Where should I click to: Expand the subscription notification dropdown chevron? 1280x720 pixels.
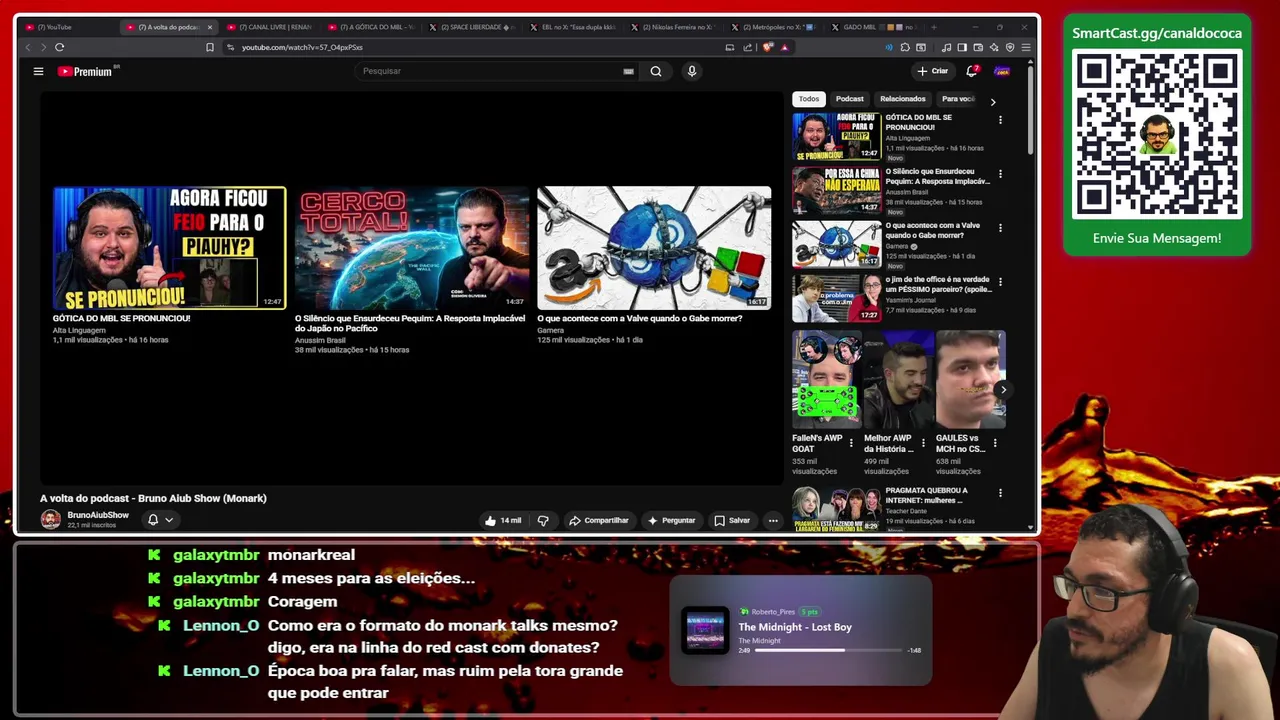tap(169, 520)
